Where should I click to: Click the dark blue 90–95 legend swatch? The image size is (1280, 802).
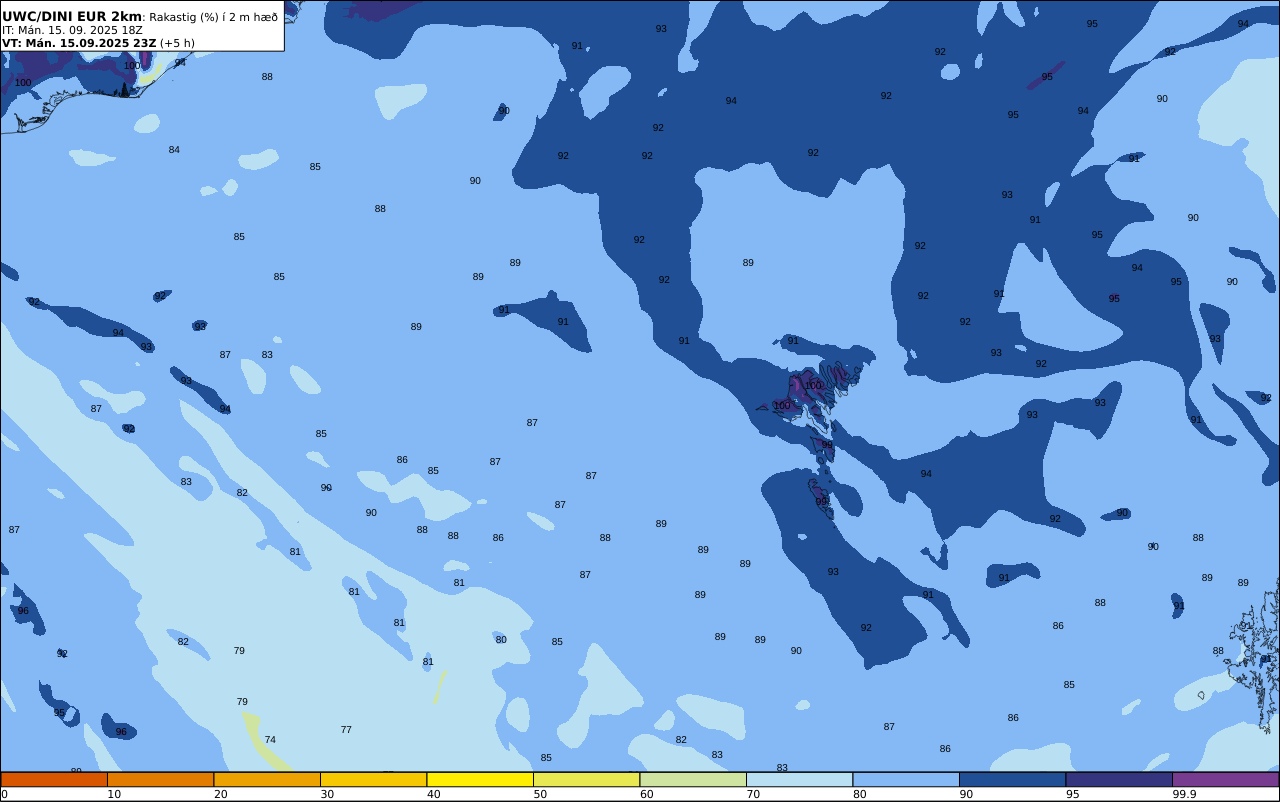coord(1012,779)
